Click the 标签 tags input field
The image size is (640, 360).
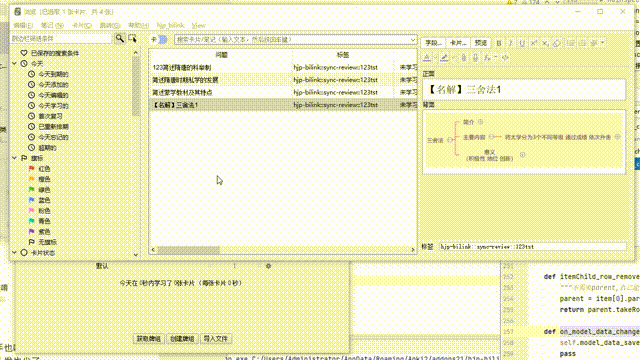[532, 247]
